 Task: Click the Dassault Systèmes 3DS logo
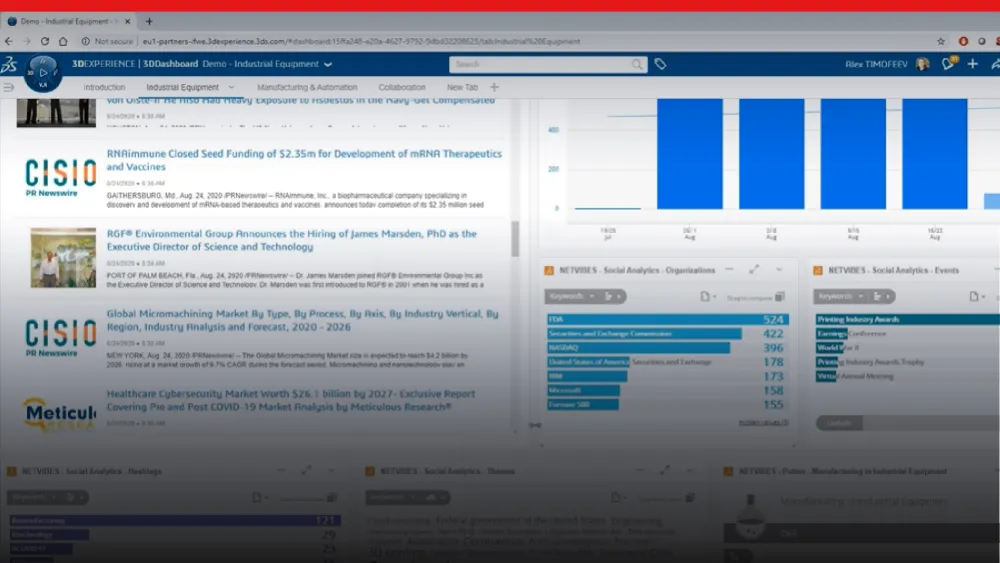tap(10, 64)
